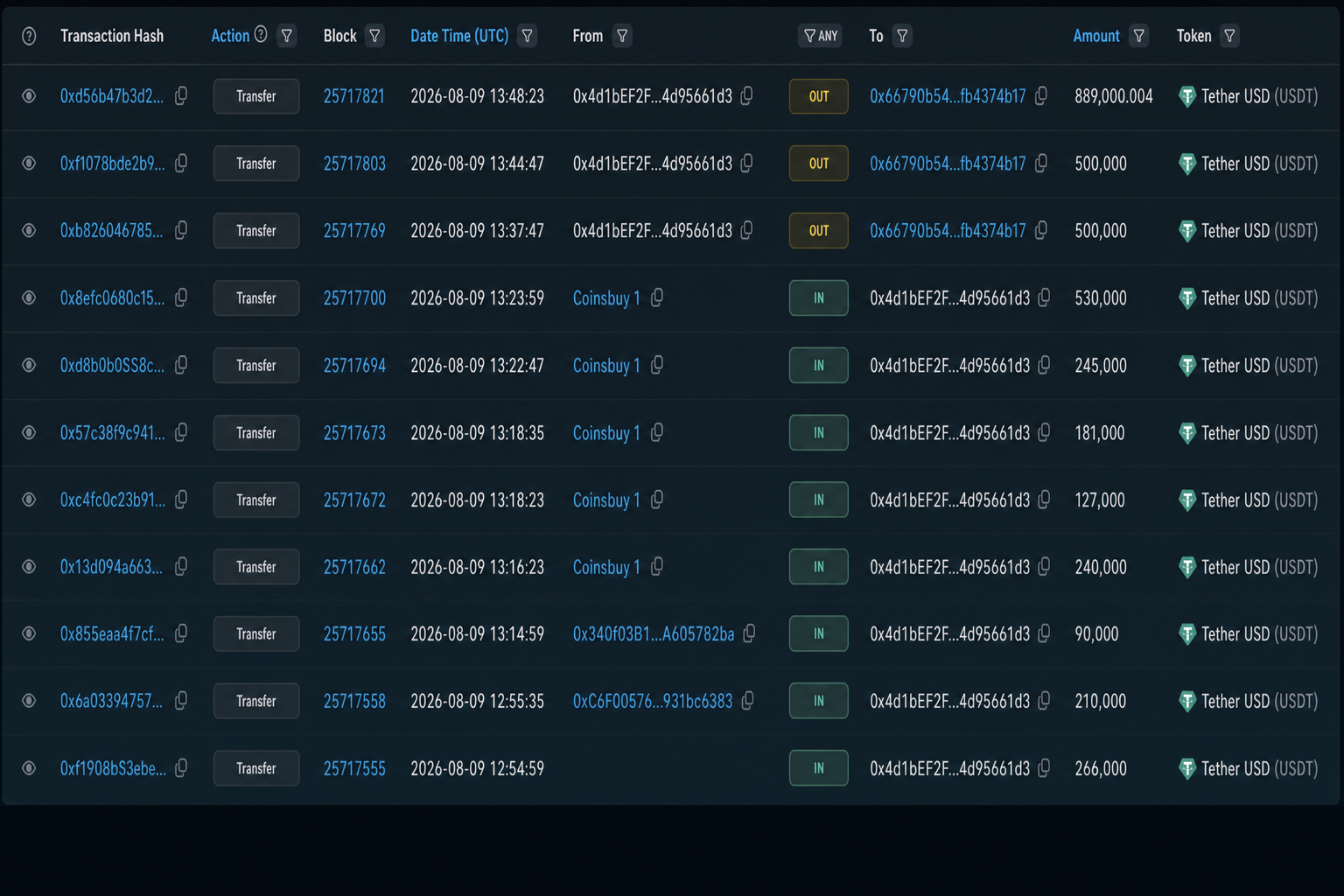Open Coinsbuy 1 in block 25717662 row

(x=606, y=567)
